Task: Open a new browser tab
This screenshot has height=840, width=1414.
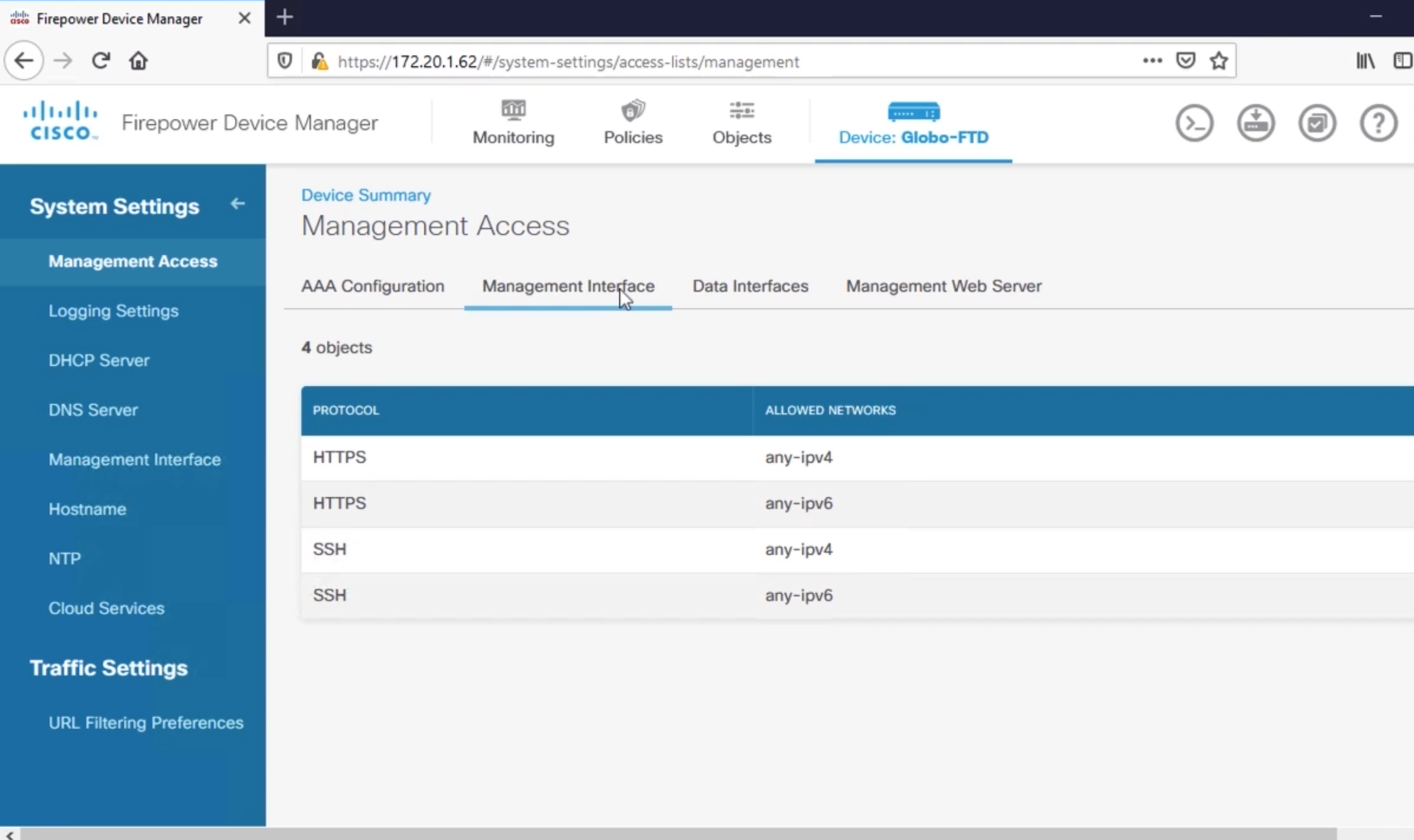Action: (285, 17)
